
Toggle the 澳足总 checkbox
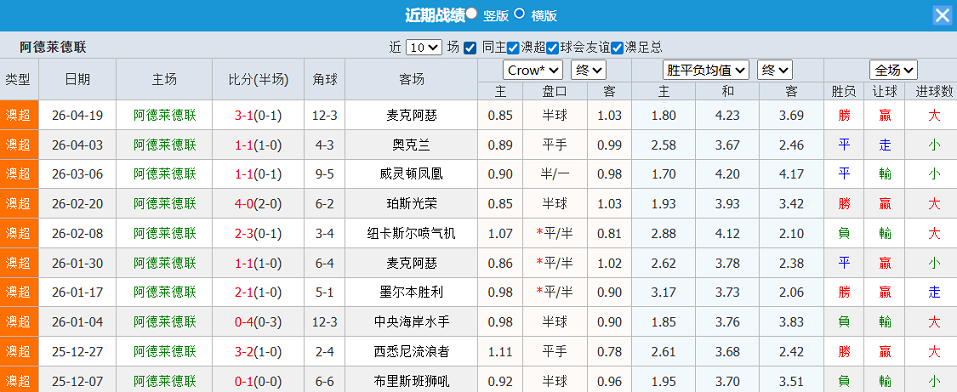[x=617, y=48]
